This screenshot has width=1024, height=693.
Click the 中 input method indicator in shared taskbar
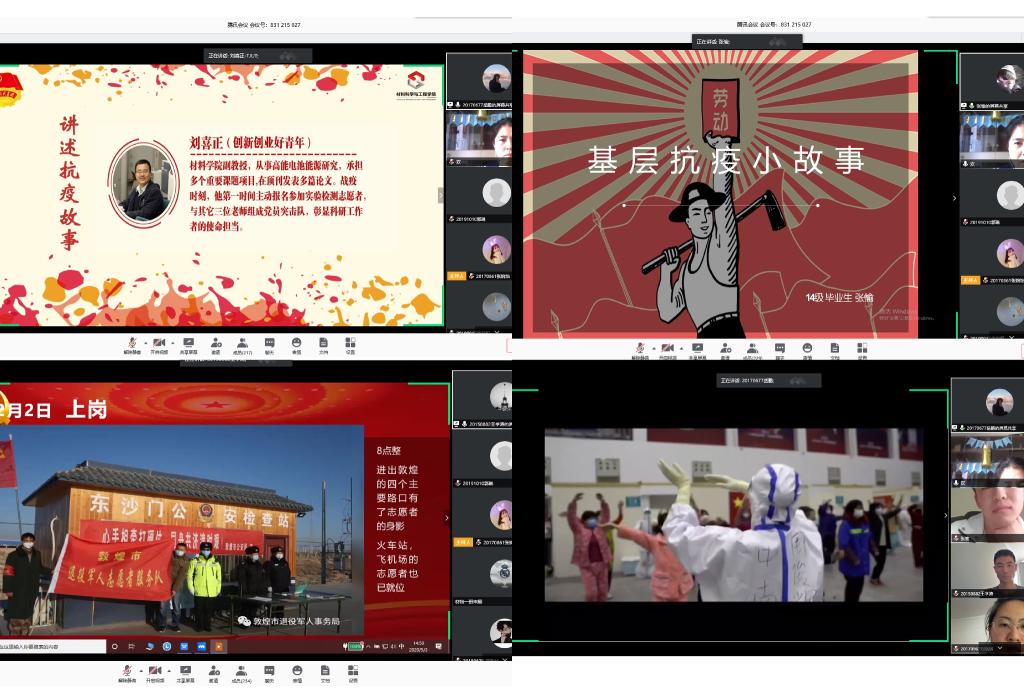point(401,646)
